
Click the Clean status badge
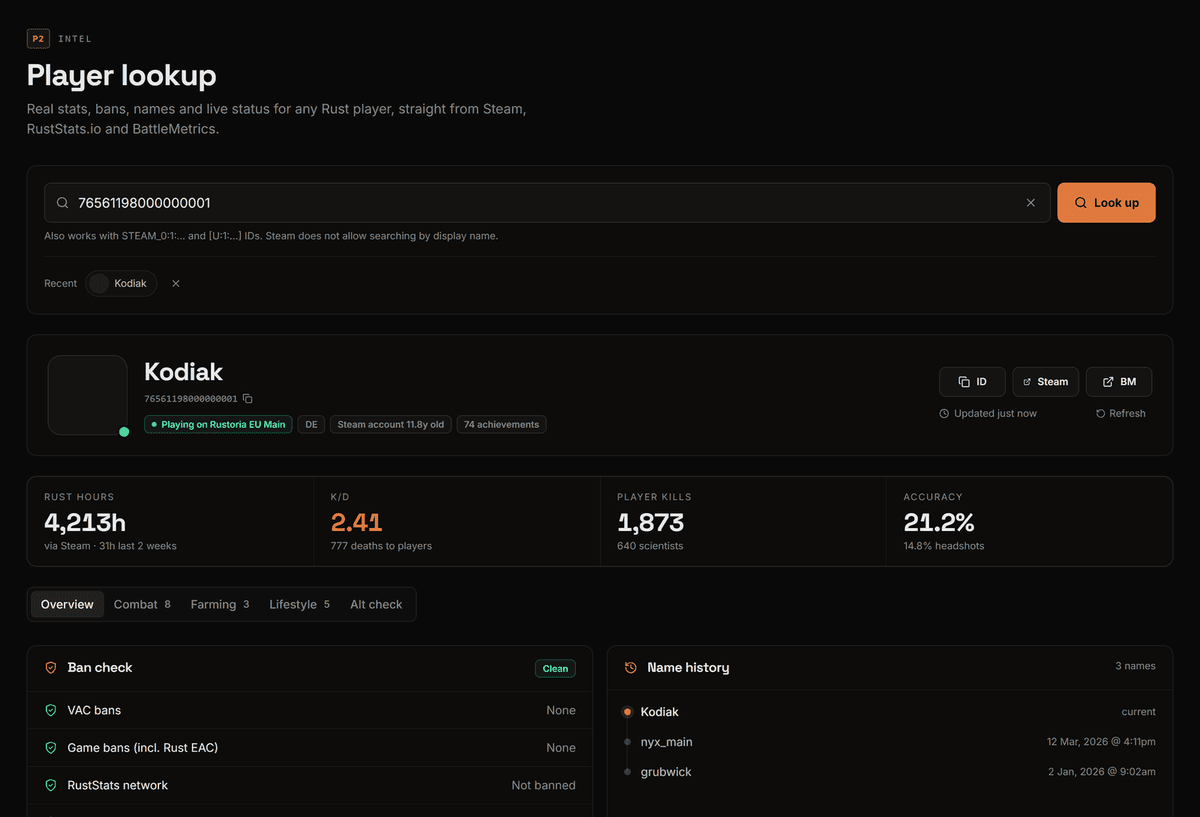tap(555, 668)
